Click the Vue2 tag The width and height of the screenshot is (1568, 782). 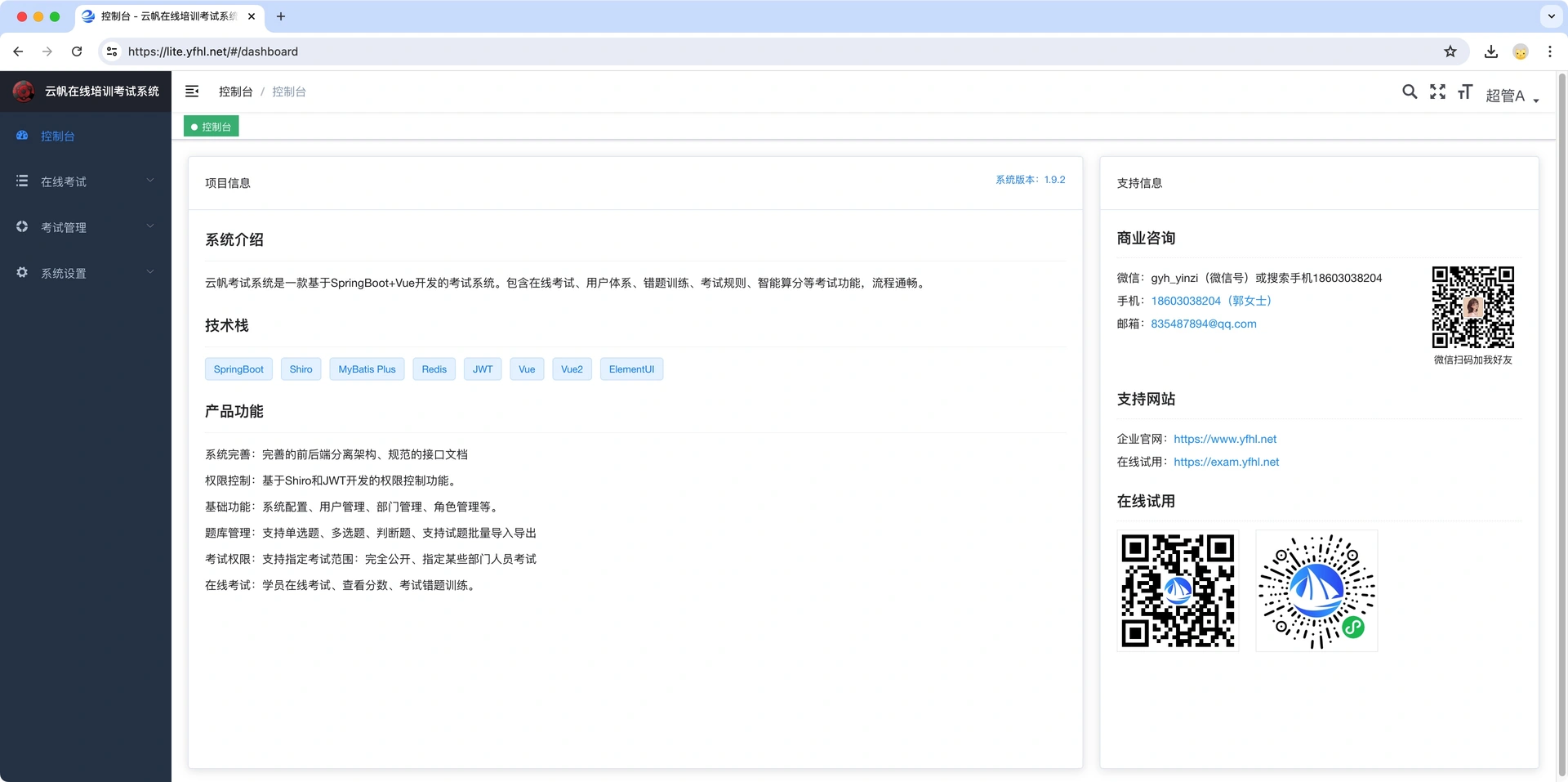click(x=572, y=369)
